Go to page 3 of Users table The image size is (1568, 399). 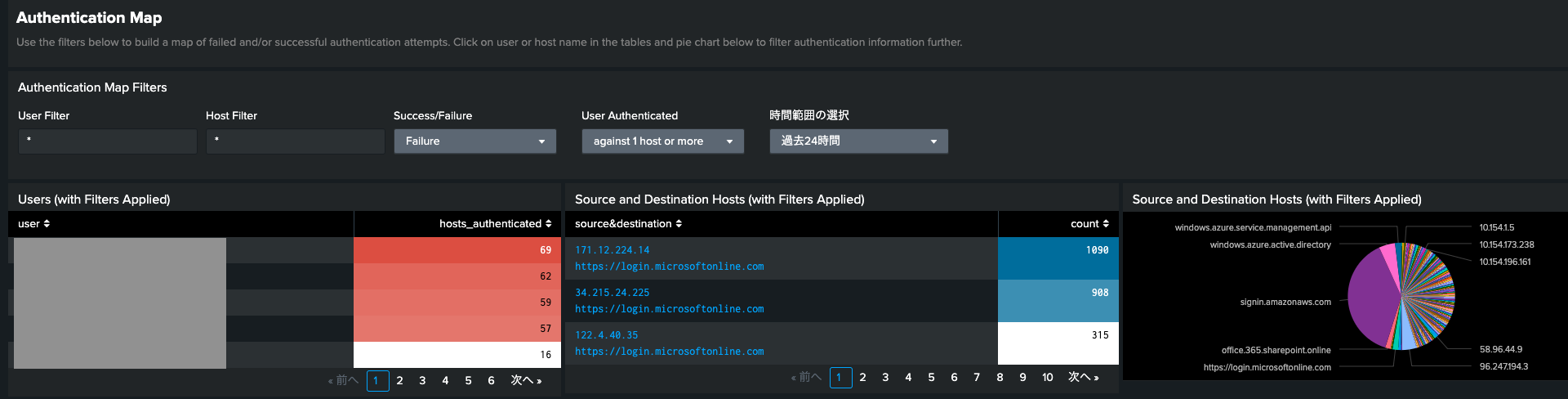point(422,381)
